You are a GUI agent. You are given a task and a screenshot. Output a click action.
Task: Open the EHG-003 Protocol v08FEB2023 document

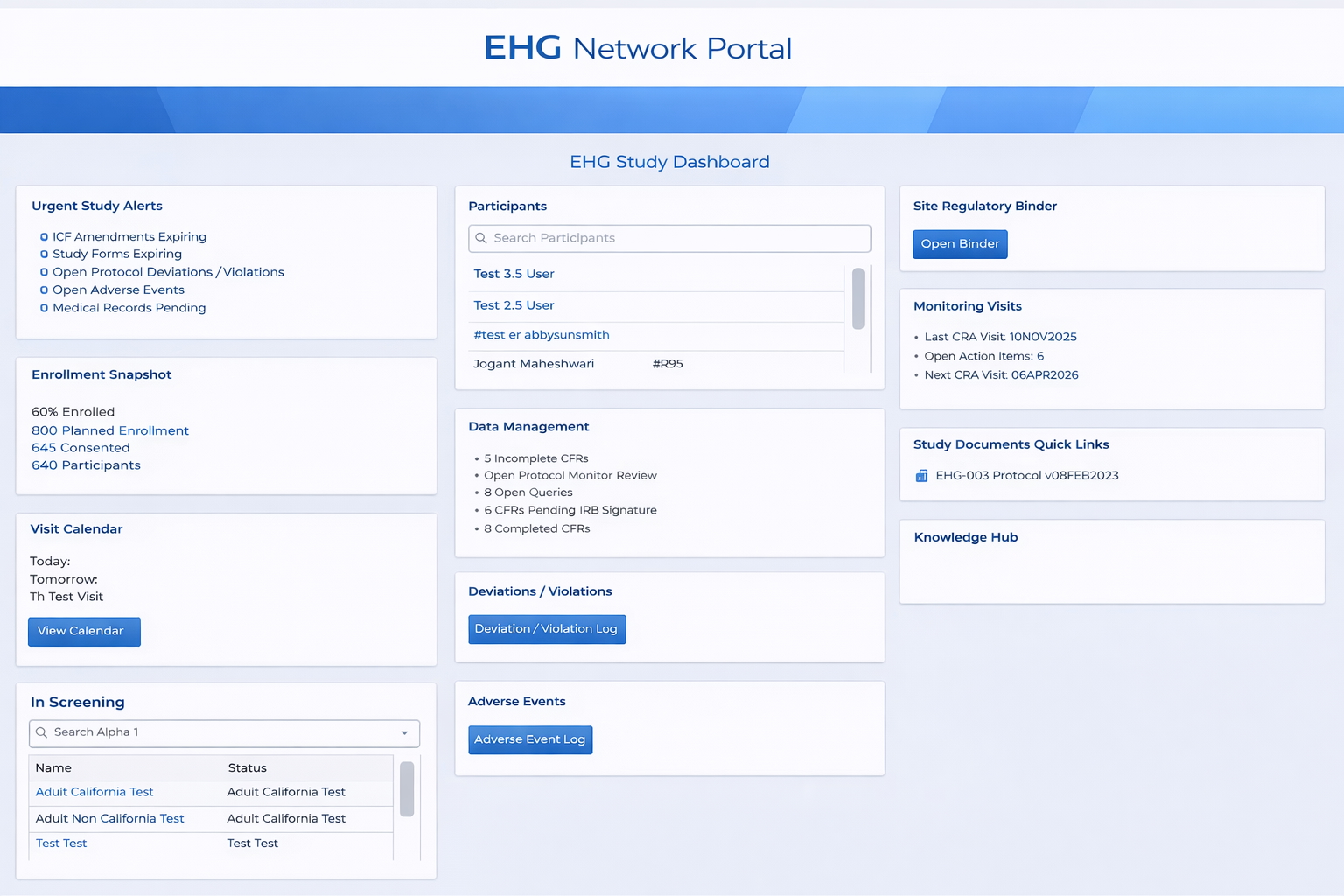tap(1026, 476)
